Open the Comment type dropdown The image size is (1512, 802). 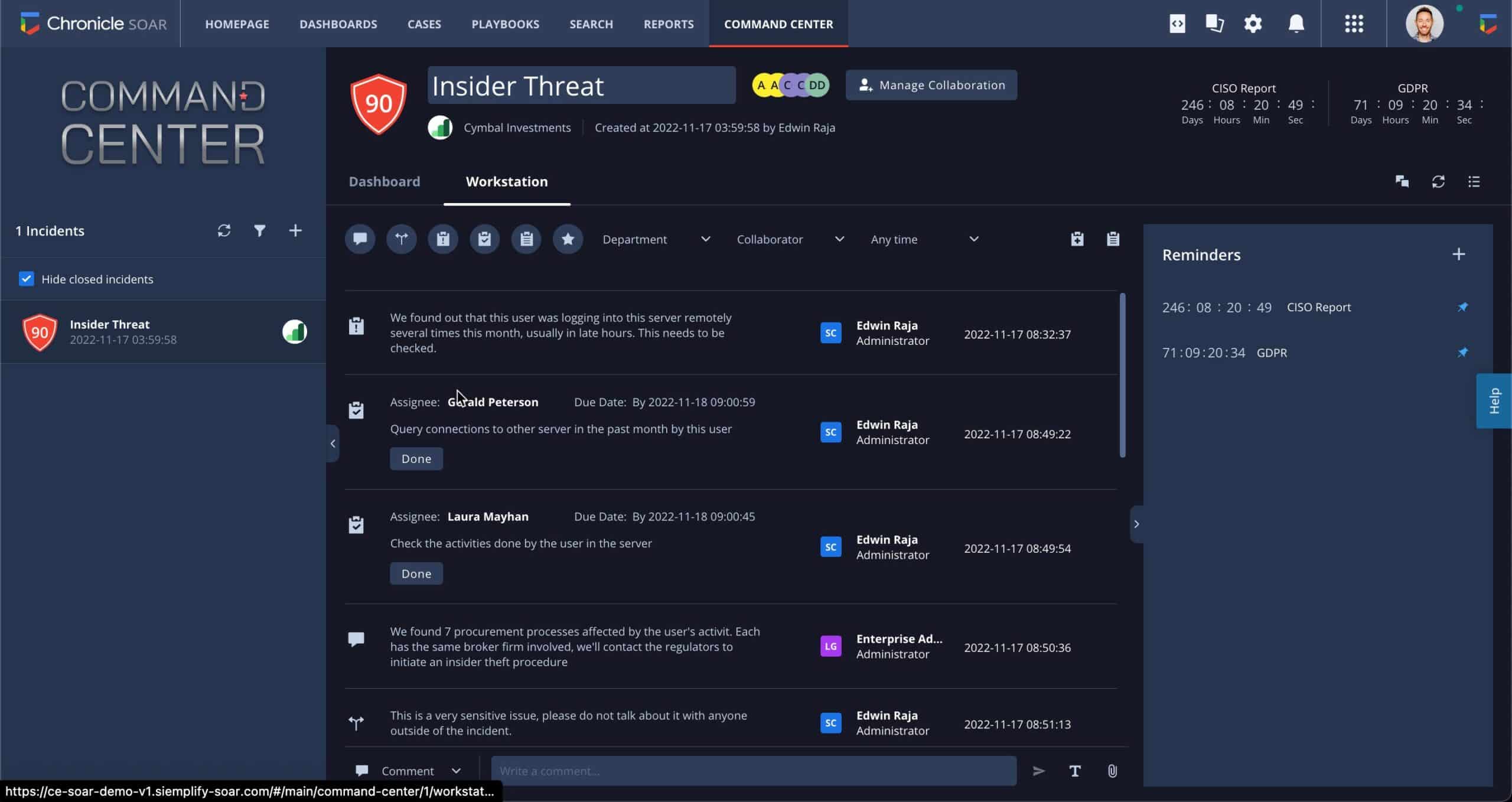point(408,771)
